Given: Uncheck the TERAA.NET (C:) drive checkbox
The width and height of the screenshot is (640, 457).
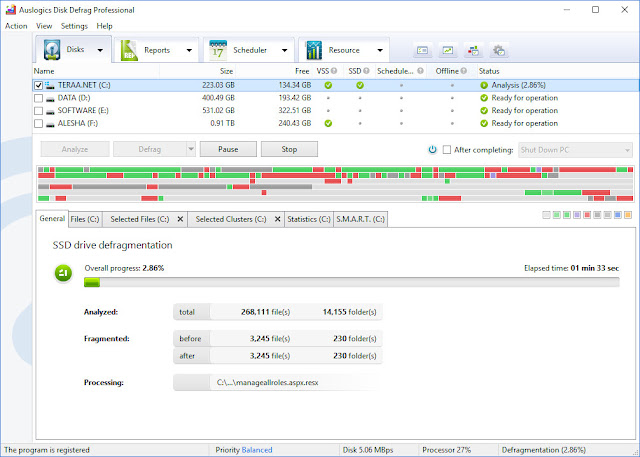Looking at the screenshot, I should tap(38, 85).
